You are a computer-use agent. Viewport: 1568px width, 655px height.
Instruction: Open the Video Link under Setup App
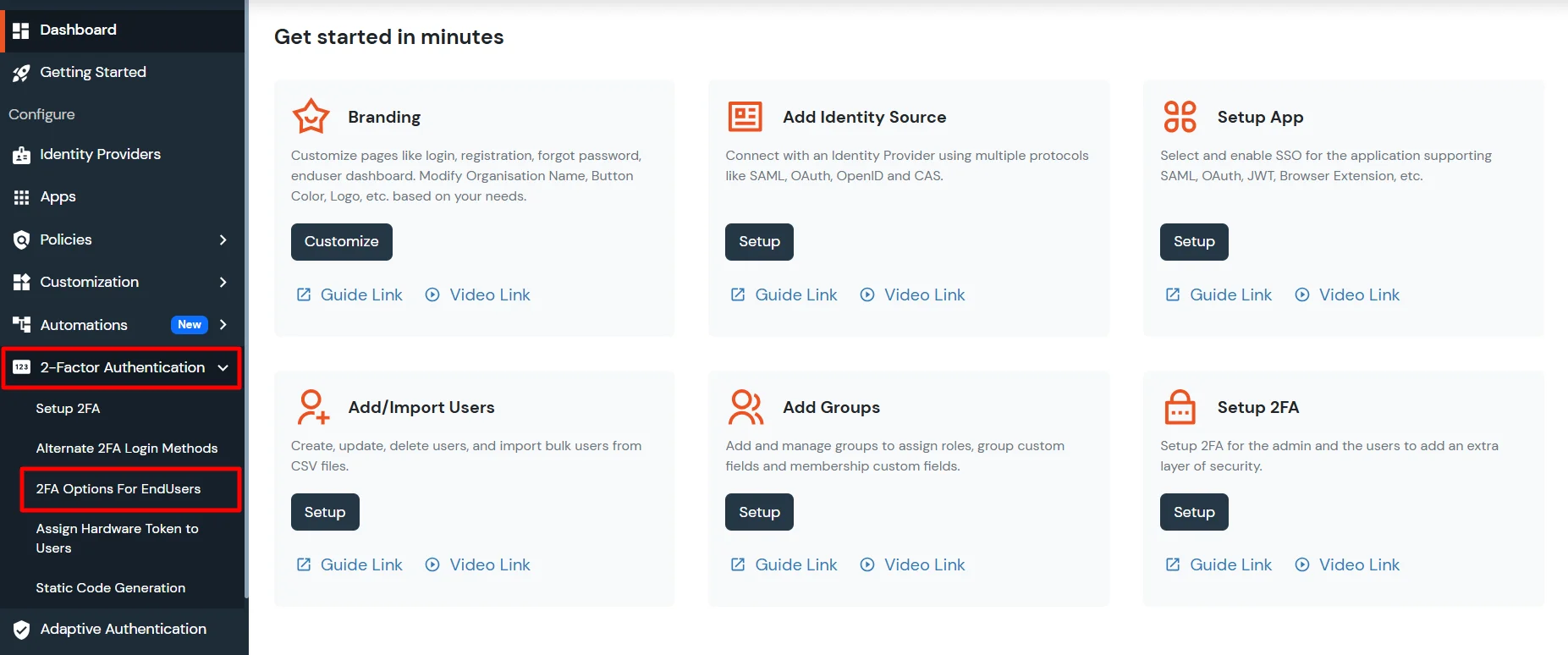point(1358,294)
